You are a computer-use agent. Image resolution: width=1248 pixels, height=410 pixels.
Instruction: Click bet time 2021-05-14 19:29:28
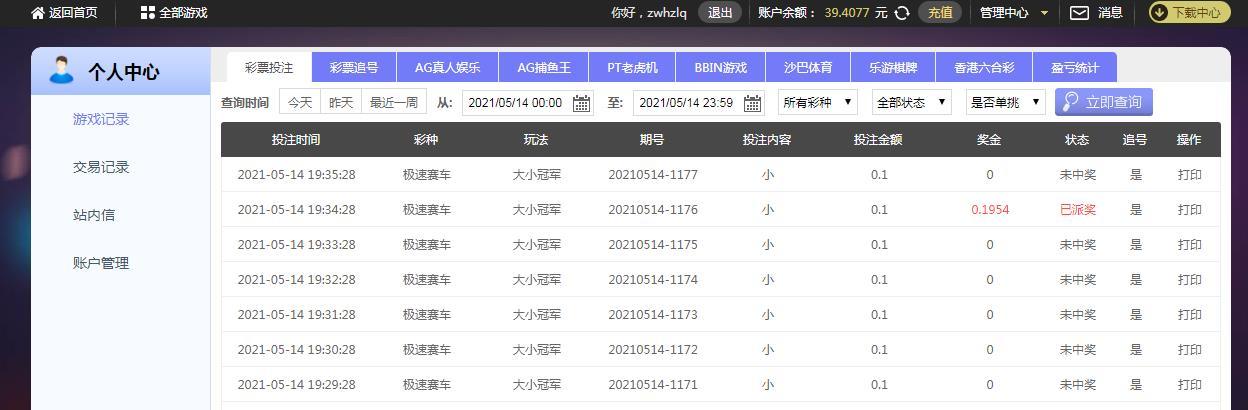[x=296, y=385]
